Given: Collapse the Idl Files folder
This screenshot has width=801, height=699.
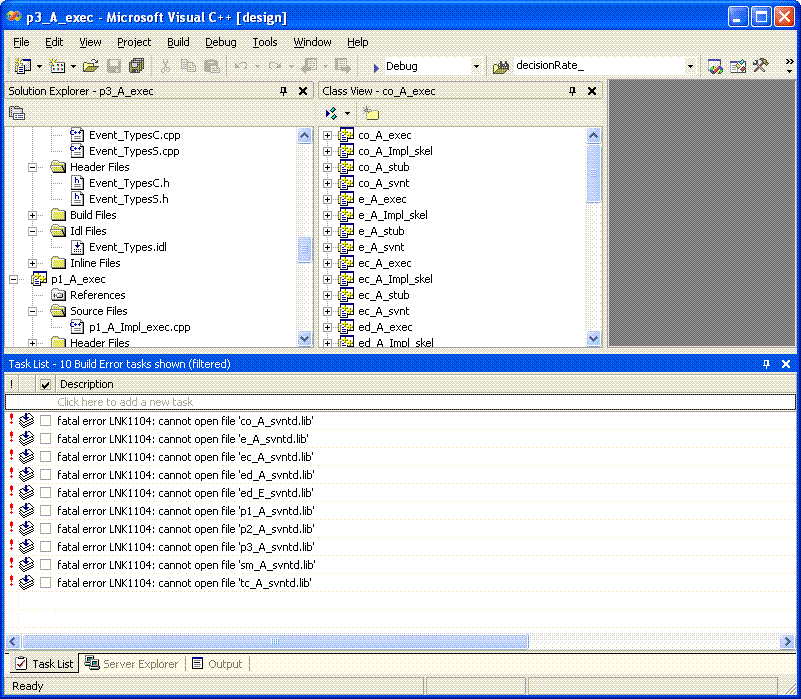Looking at the screenshot, I should (x=32, y=231).
